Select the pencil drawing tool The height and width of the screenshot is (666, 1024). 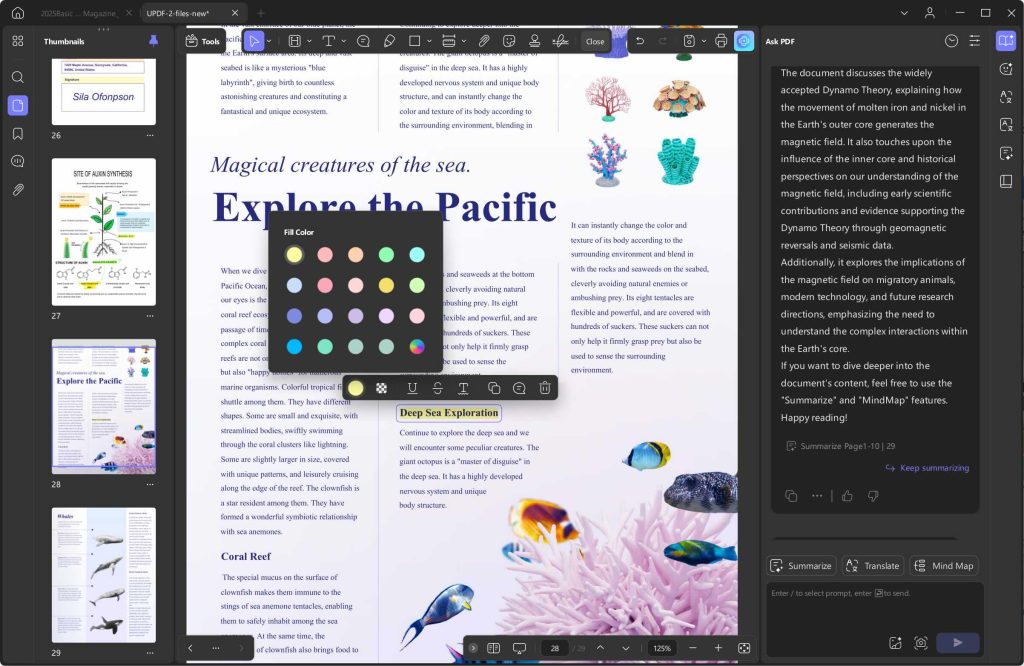[x=388, y=41]
